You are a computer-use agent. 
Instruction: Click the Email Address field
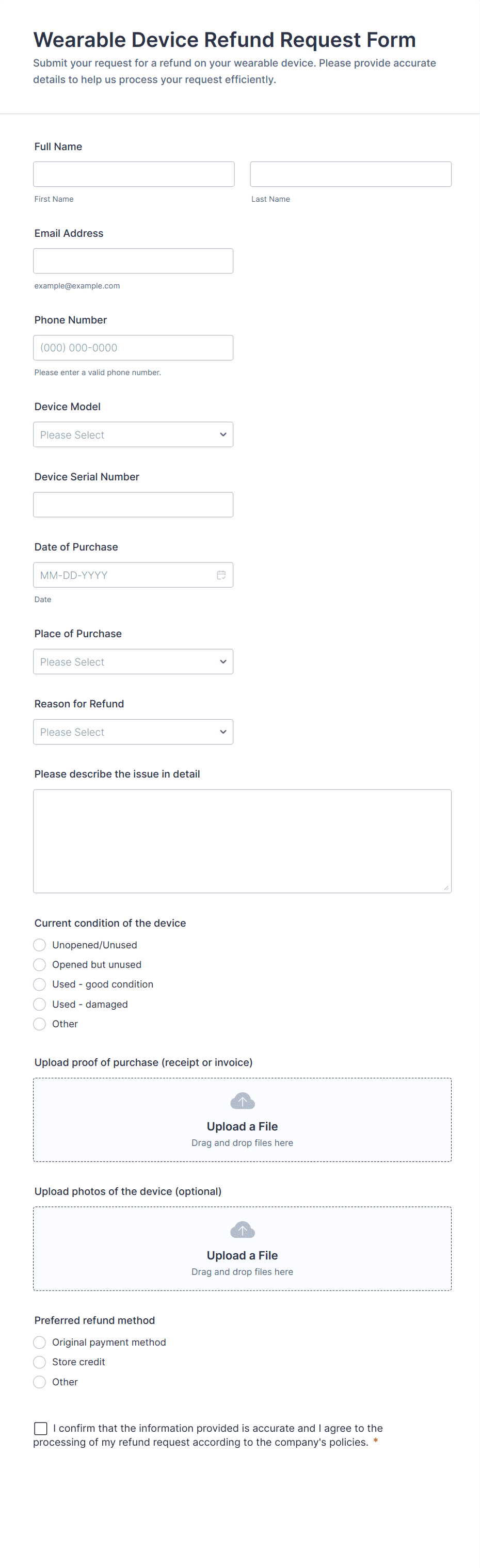(133, 261)
